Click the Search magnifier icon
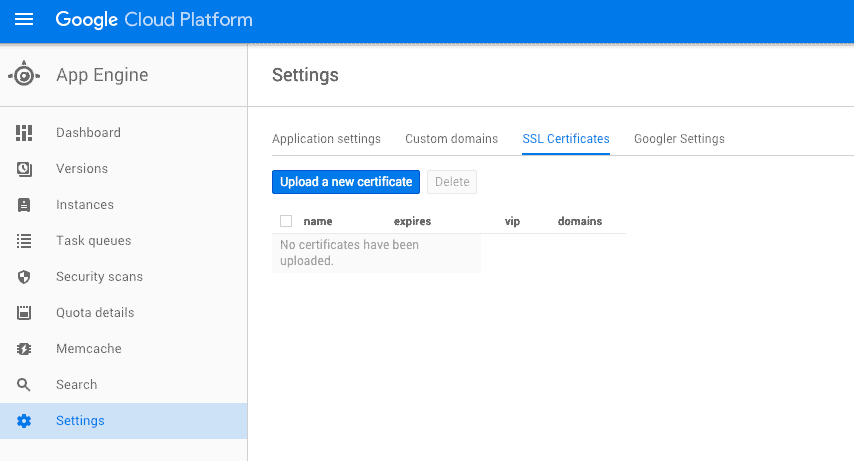 (x=24, y=385)
